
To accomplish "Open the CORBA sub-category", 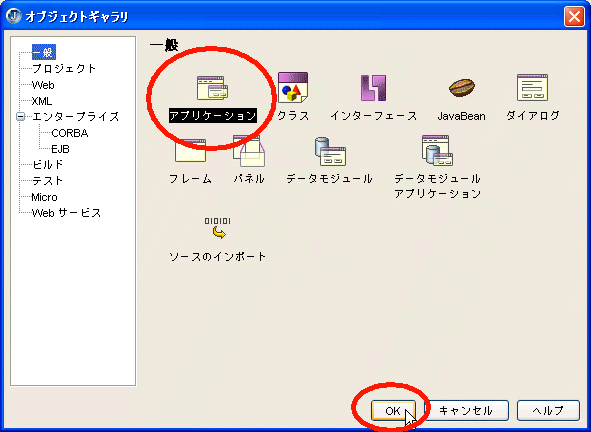I will click(x=70, y=133).
